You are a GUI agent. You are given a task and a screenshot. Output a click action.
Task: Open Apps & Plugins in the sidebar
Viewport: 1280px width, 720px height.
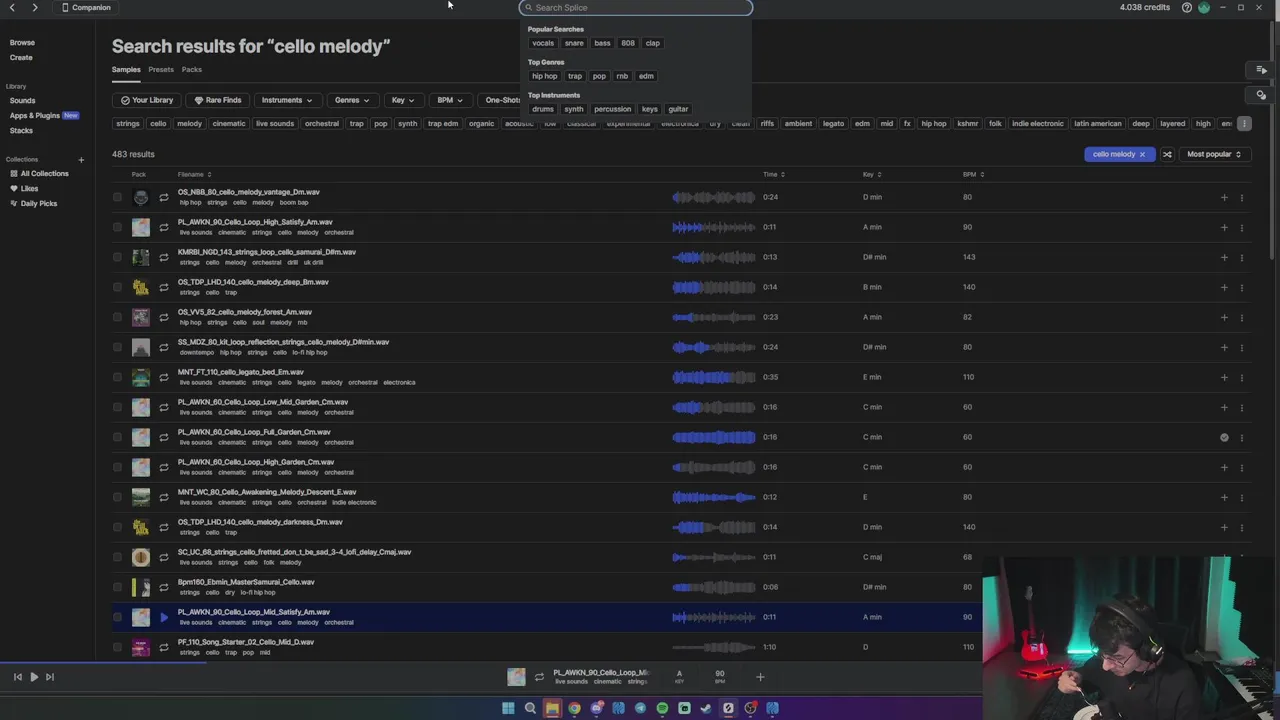(35, 116)
